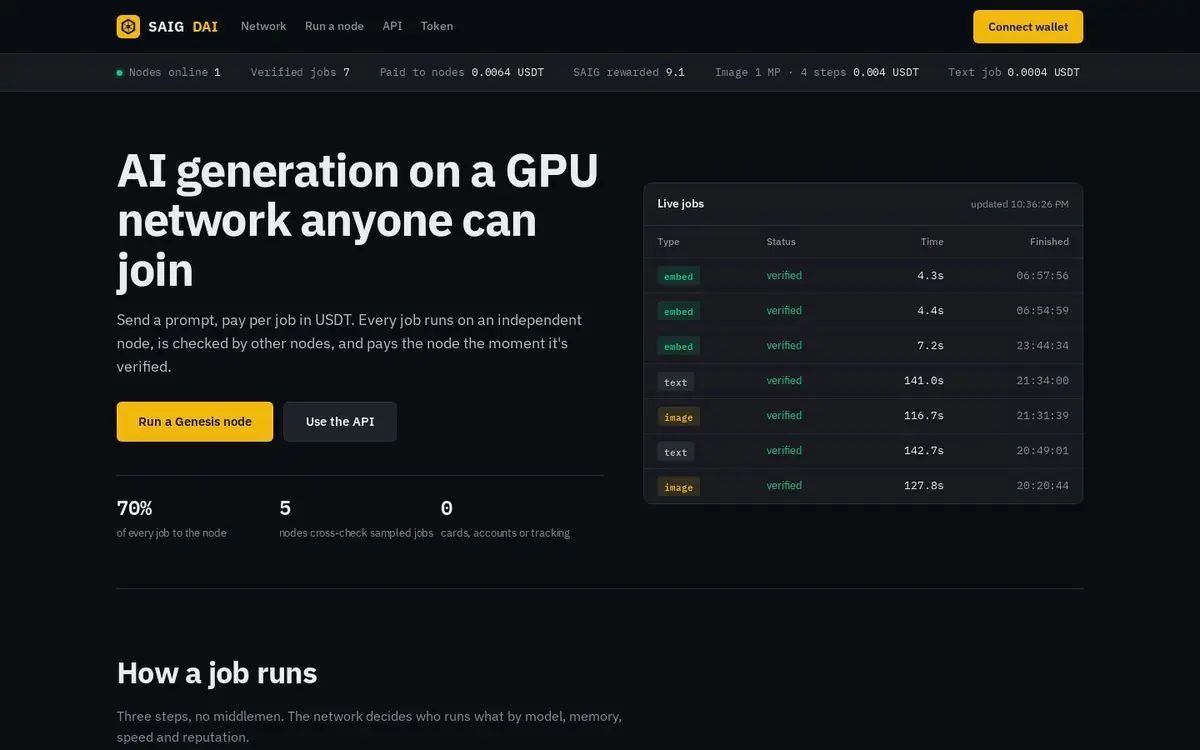Click the Finished column header

pyautogui.click(x=1049, y=242)
